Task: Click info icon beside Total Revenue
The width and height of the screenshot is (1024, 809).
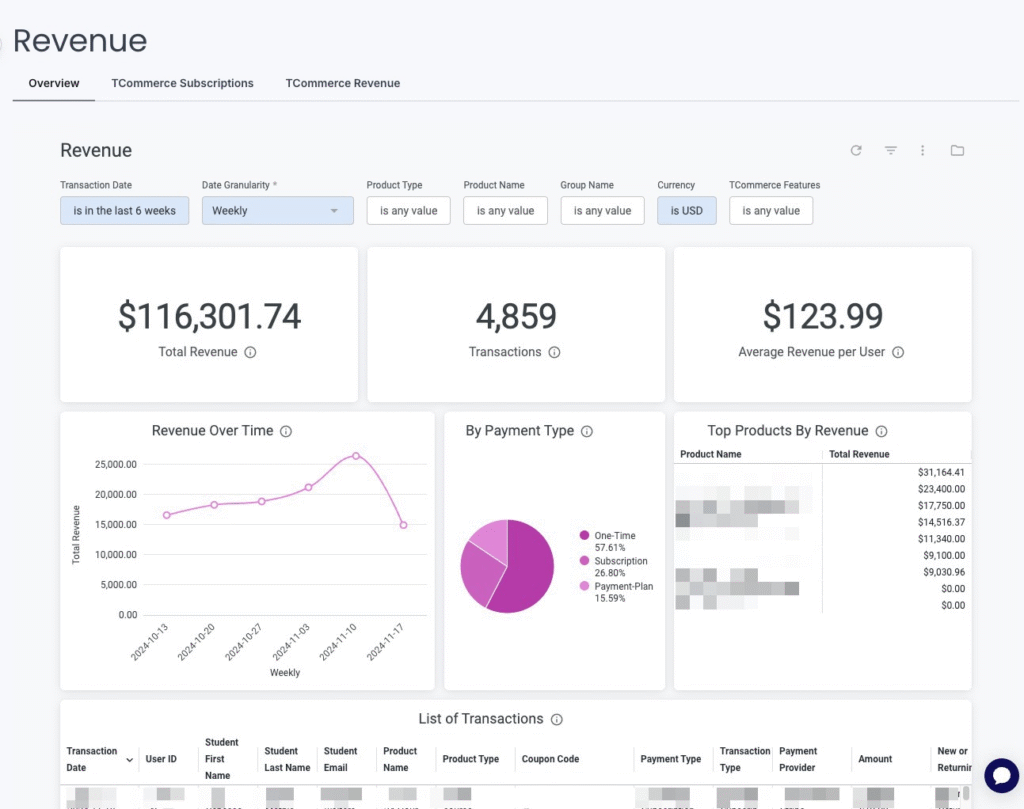Action: (250, 352)
